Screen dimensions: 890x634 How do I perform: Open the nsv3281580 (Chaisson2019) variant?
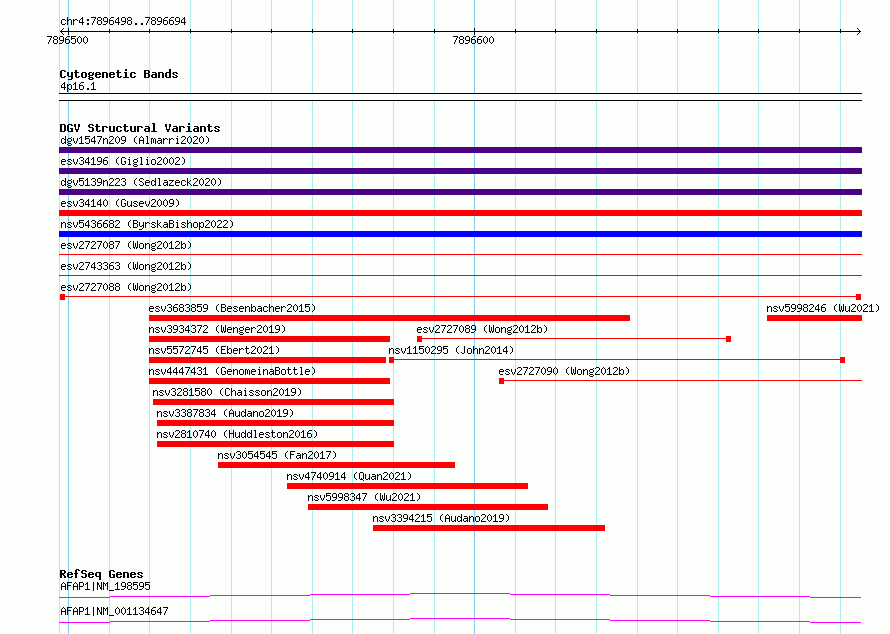(x=227, y=392)
